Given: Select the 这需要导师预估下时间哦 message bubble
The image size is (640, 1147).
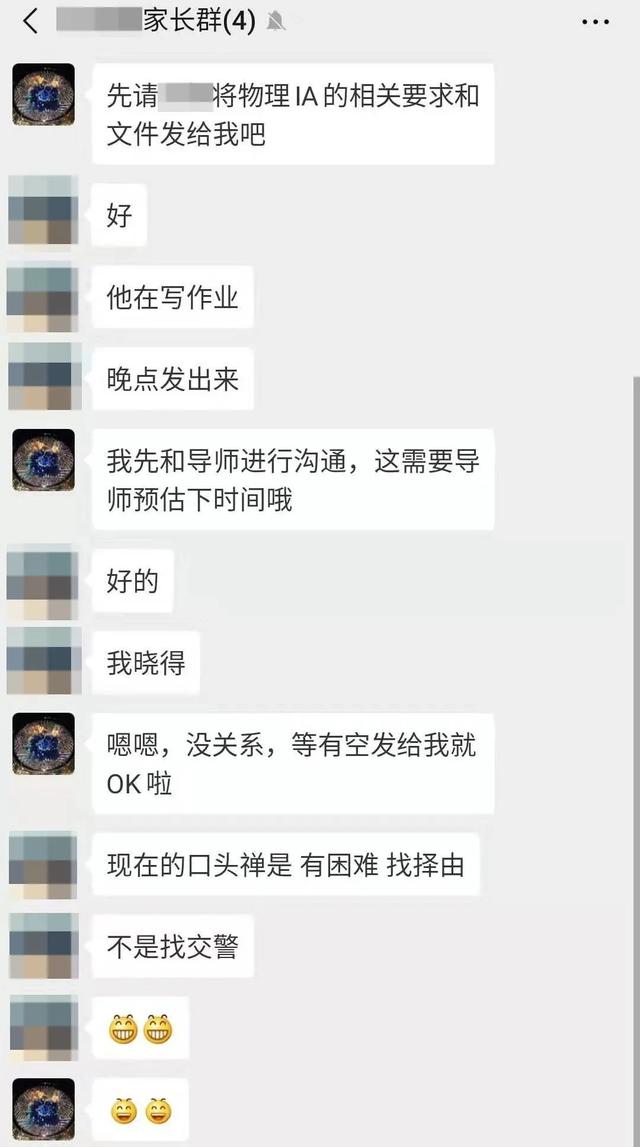Looking at the screenshot, I should (x=293, y=480).
